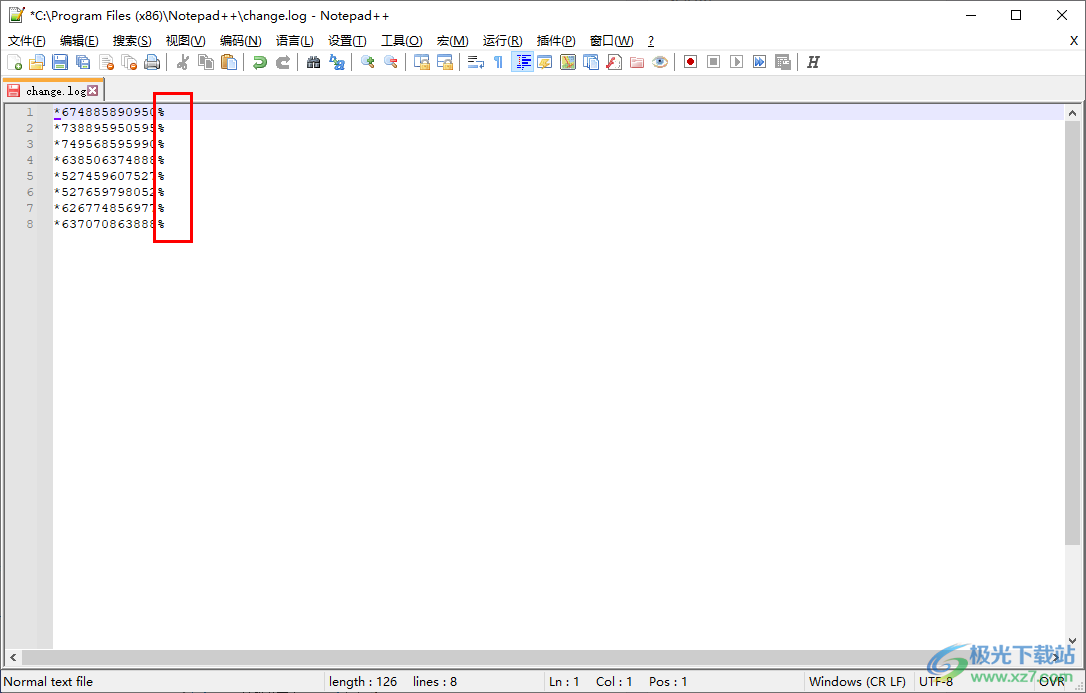Print the file with the printer icon

[152, 62]
